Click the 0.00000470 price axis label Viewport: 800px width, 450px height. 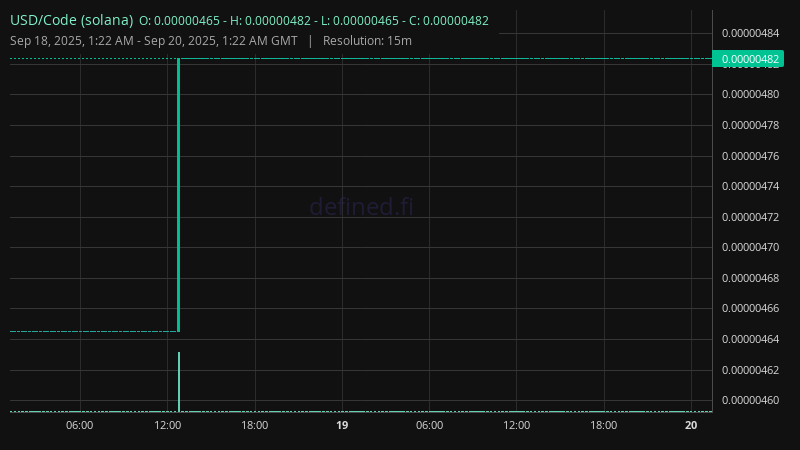pyautogui.click(x=751, y=247)
